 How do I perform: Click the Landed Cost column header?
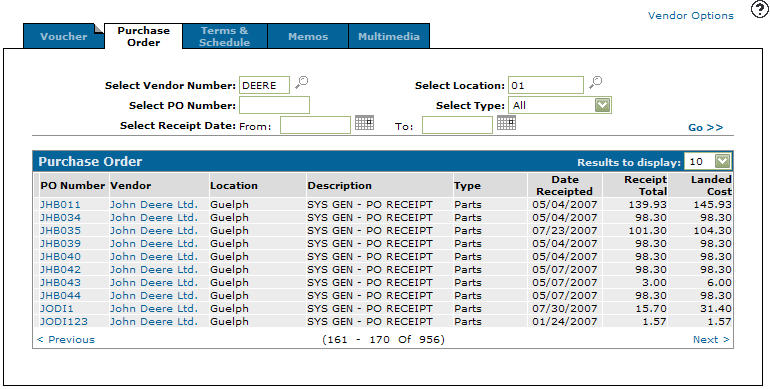711,185
